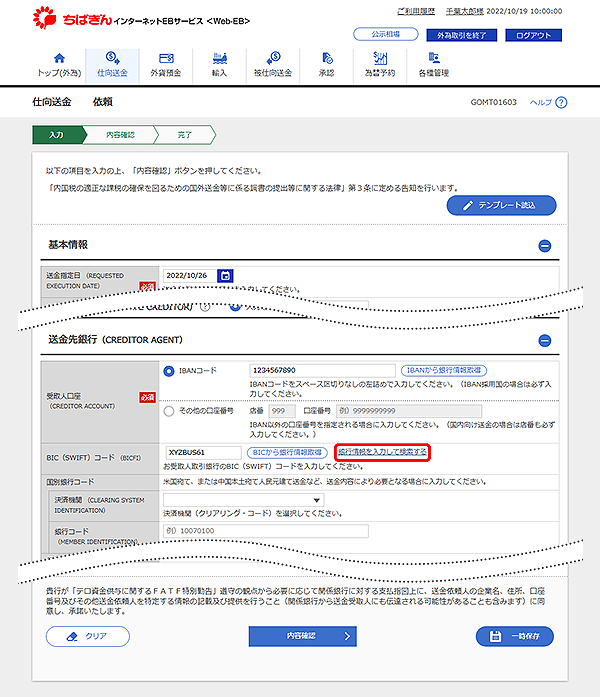Image resolution: width=600 pixels, height=697 pixels.
Task: Click the help question mark icon
Action: 561,102
